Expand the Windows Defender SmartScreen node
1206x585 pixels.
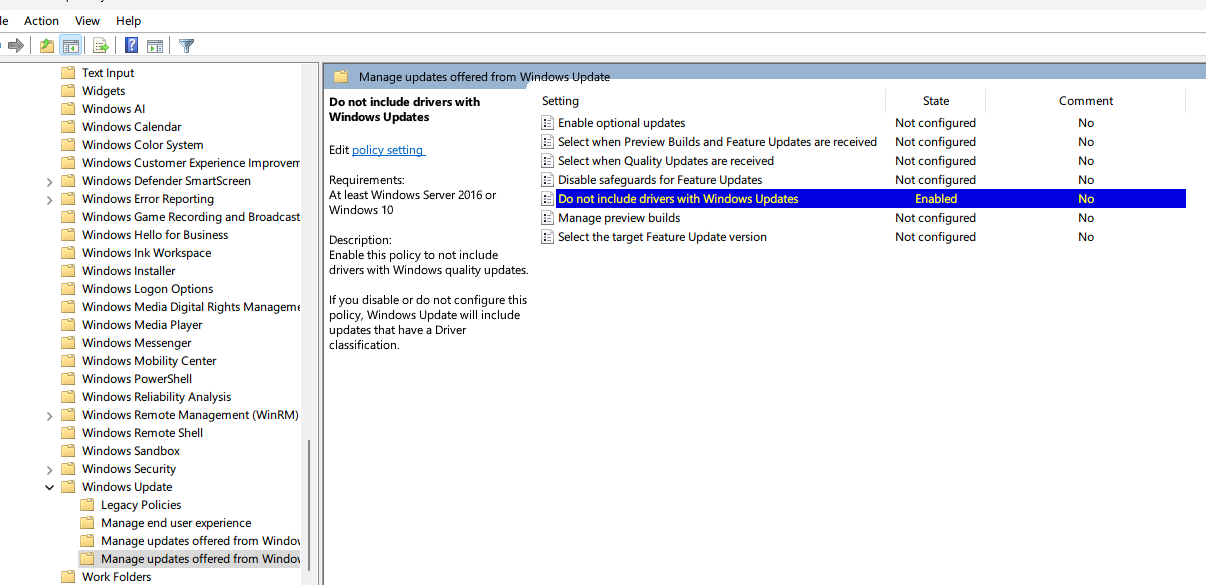[50, 181]
